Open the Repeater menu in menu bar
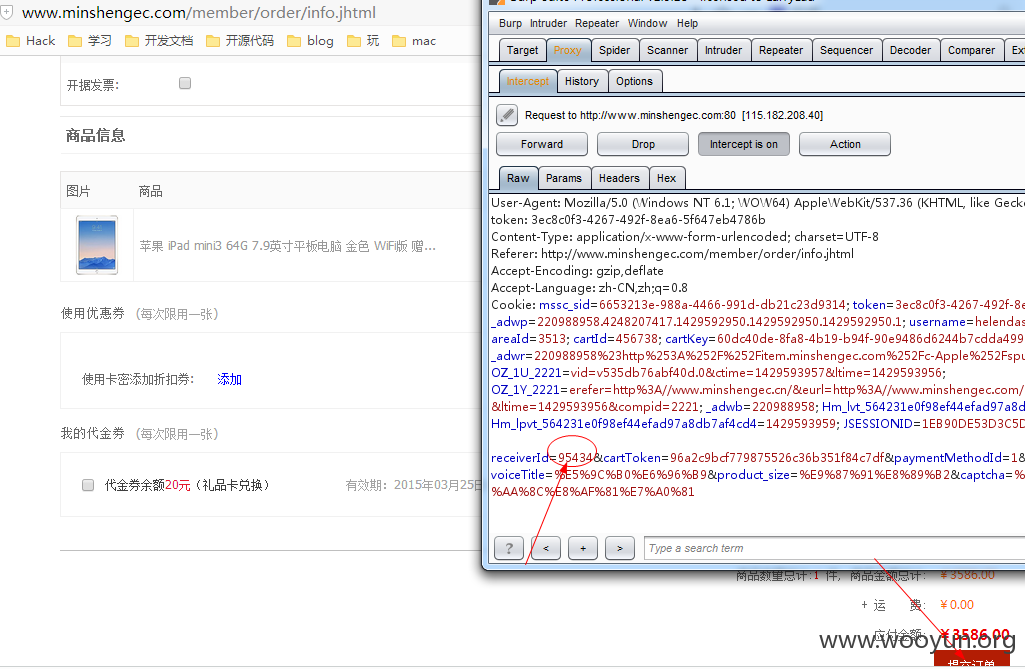The height and width of the screenshot is (669, 1025). pyautogui.click(x=597, y=24)
